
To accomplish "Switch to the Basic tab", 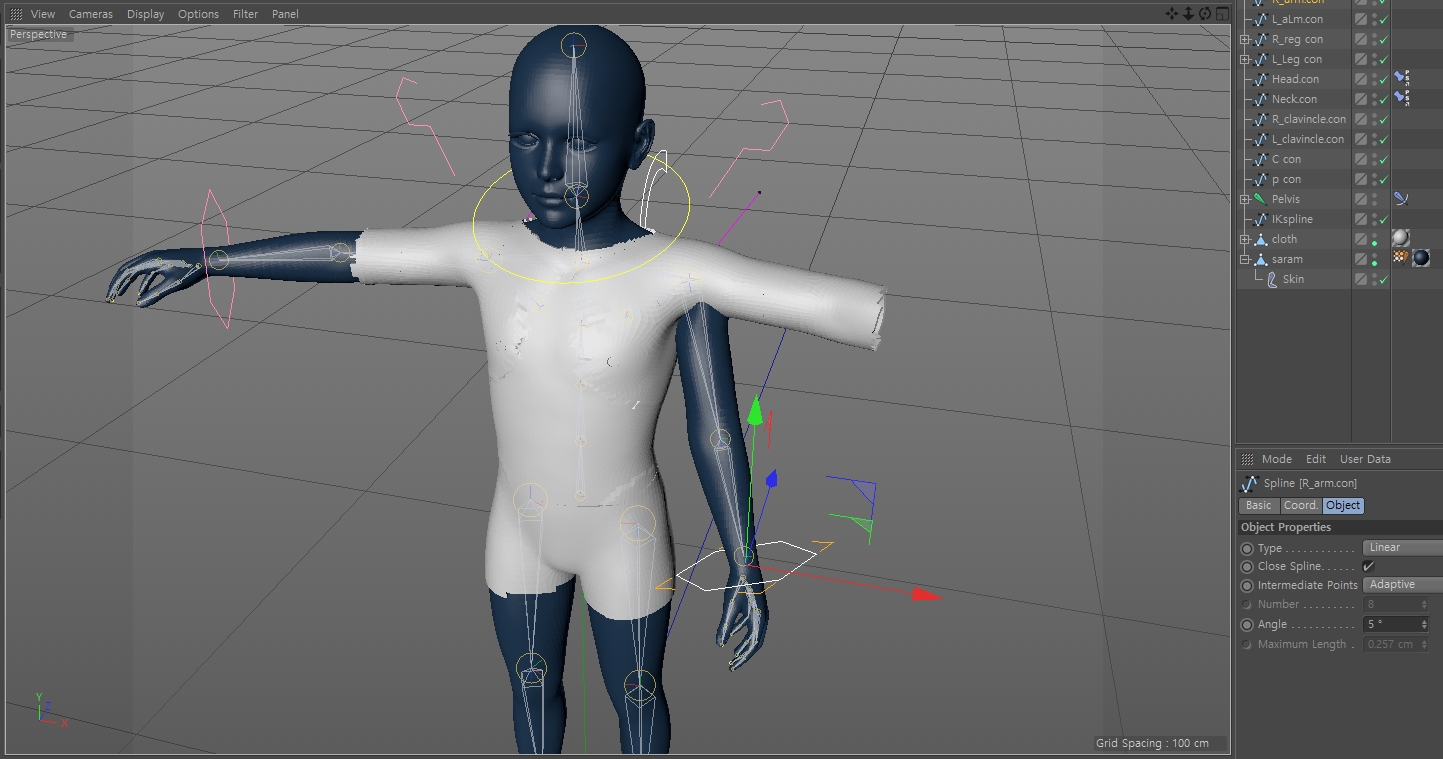I will point(1259,505).
